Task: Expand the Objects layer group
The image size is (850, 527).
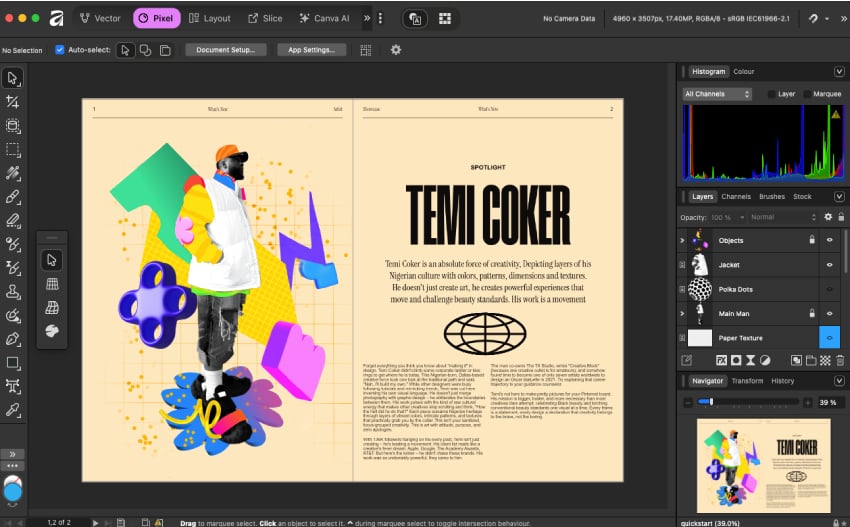Action: click(x=682, y=241)
